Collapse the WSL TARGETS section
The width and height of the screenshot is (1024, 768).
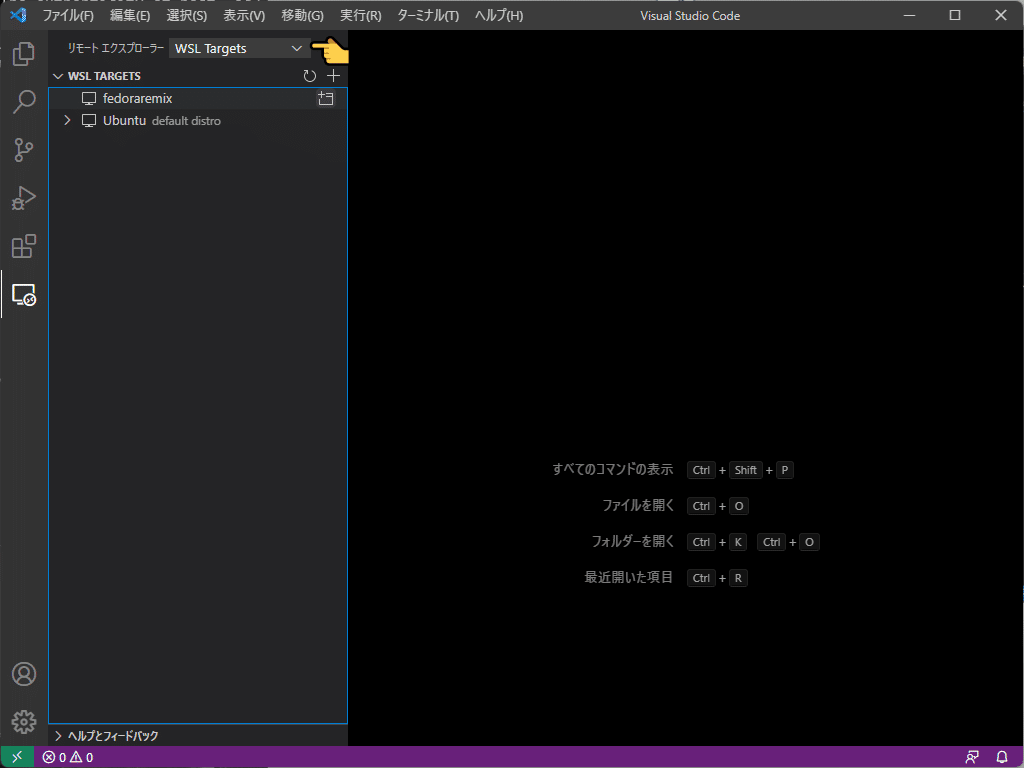(x=58, y=76)
